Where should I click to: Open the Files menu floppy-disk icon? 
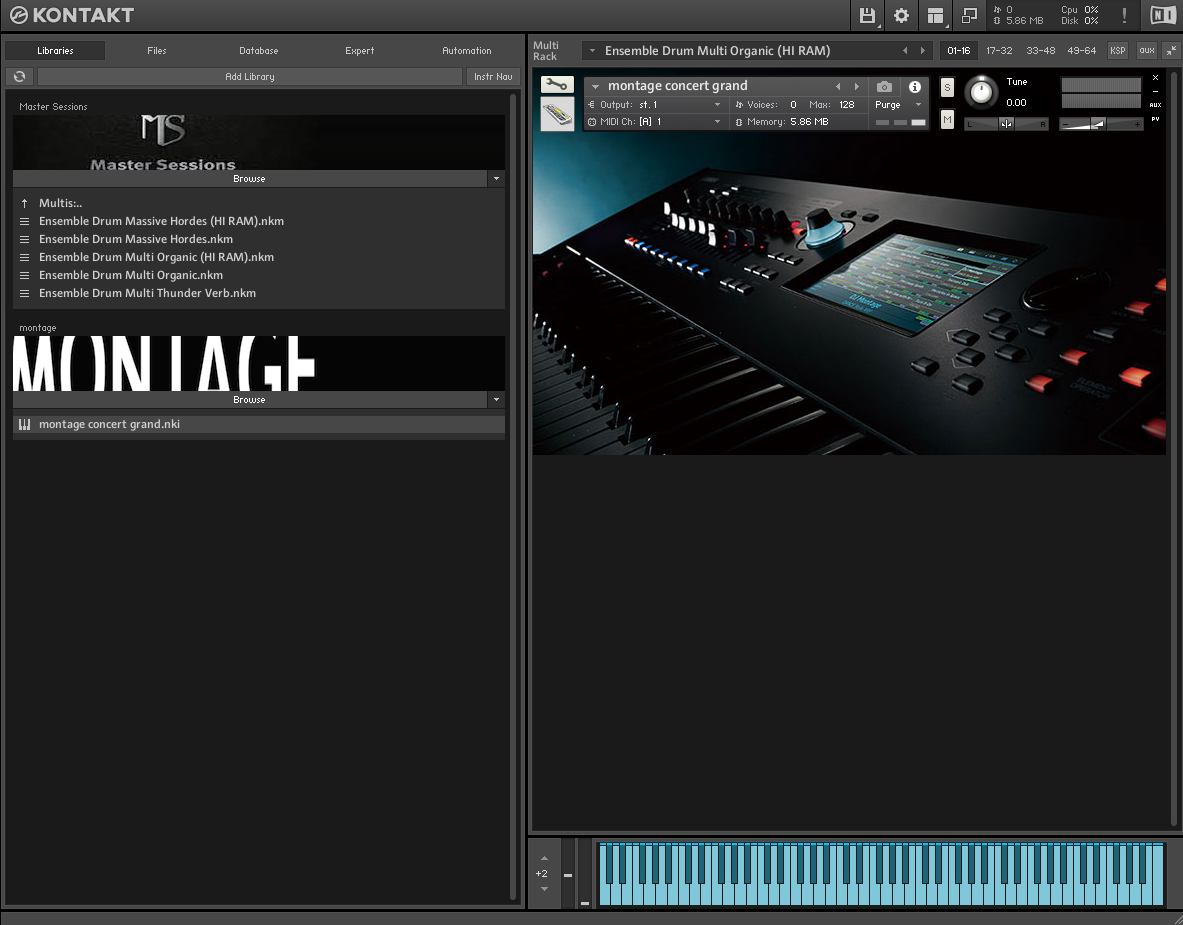click(x=867, y=15)
